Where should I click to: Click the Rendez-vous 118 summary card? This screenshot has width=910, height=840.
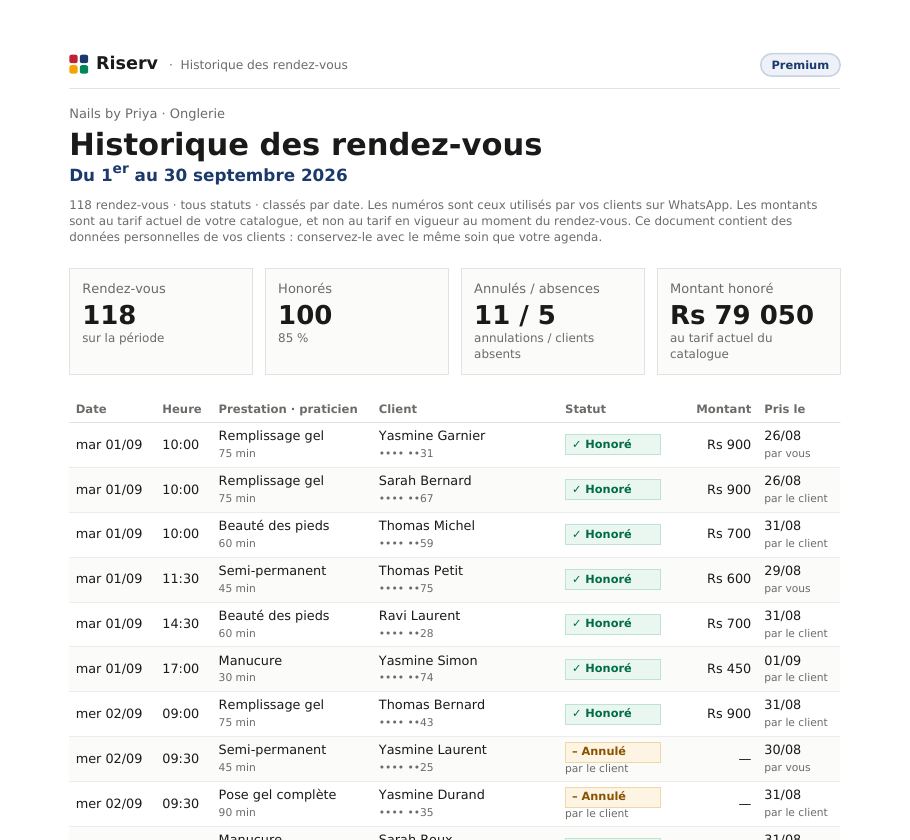(161, 321)
